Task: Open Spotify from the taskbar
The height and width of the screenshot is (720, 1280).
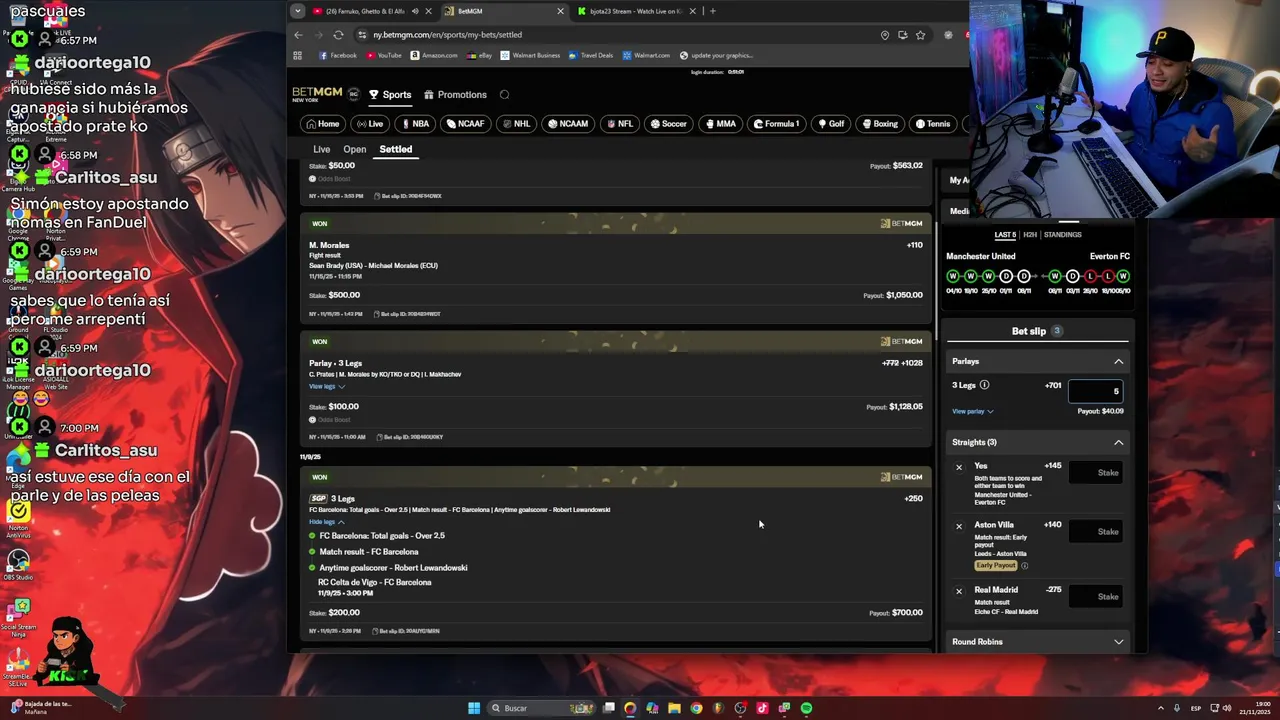Action: coord(806,708)
